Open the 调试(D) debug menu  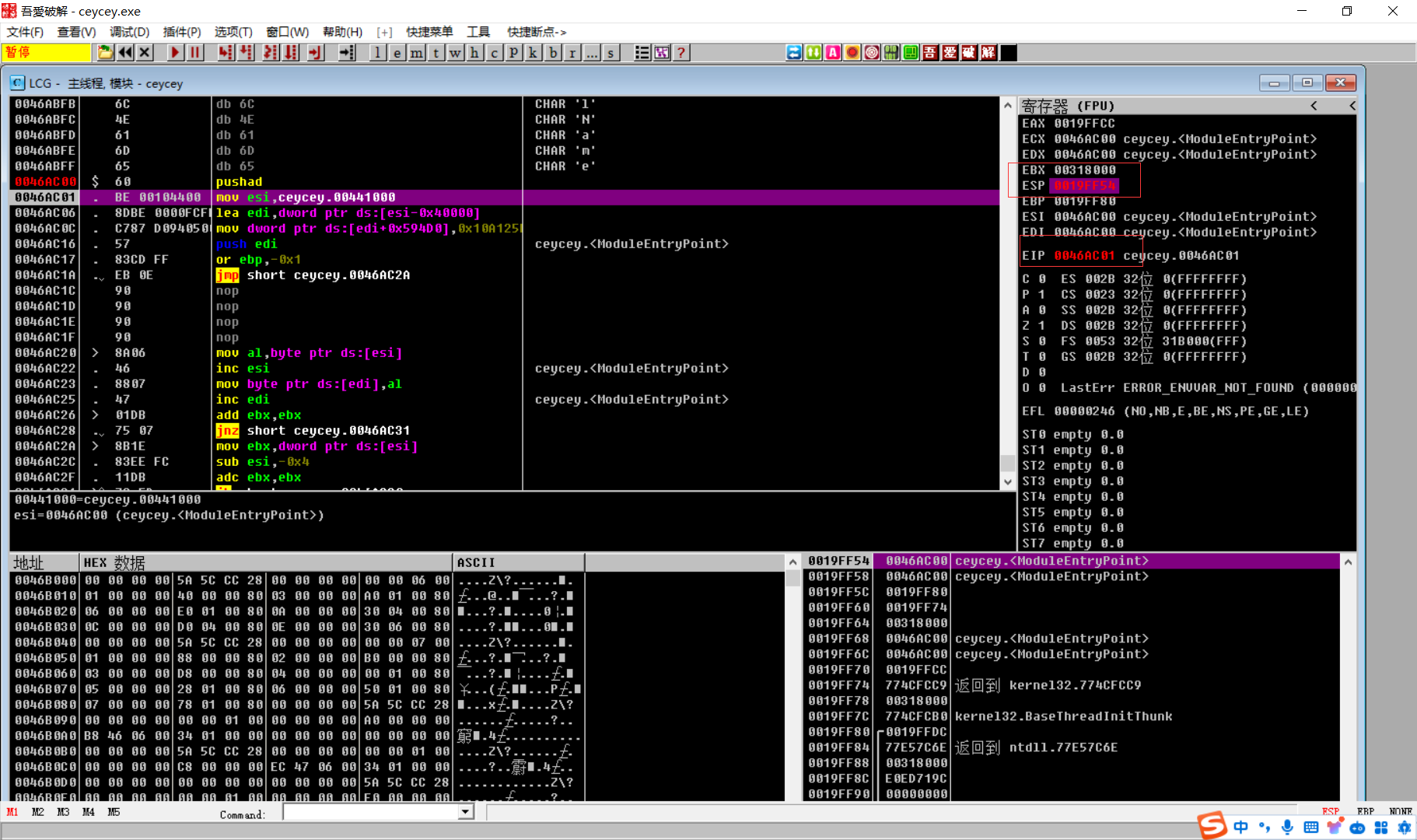coord(129,32)
